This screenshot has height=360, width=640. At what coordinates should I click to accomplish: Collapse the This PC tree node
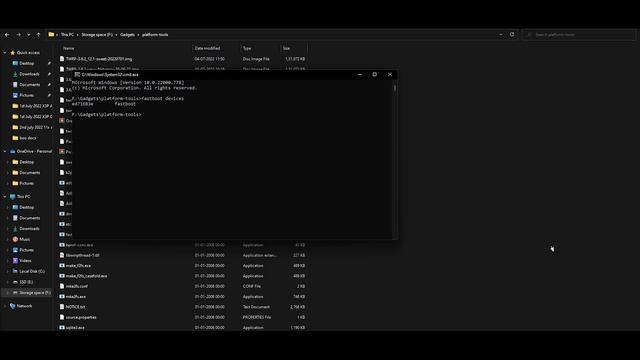5,197
